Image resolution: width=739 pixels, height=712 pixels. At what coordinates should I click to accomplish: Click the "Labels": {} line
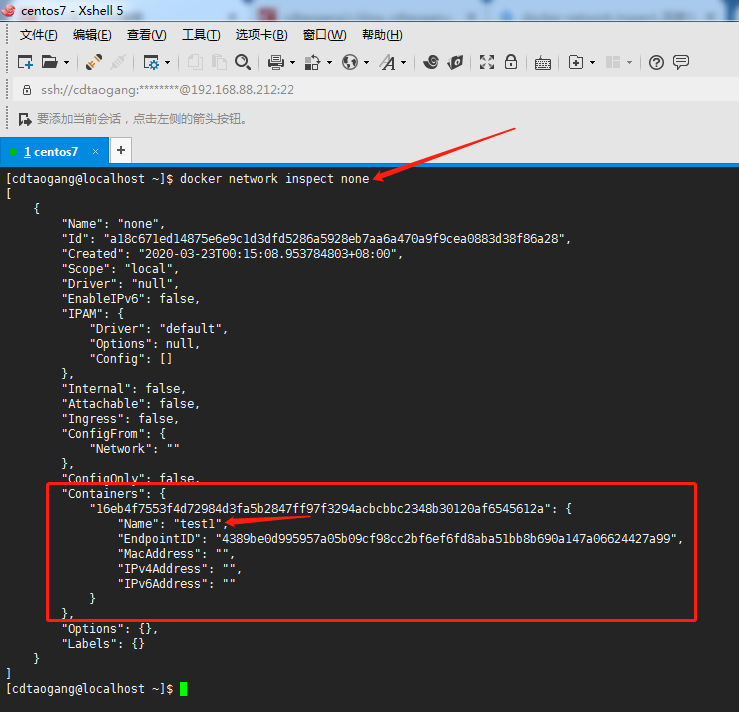pos(103,644)
